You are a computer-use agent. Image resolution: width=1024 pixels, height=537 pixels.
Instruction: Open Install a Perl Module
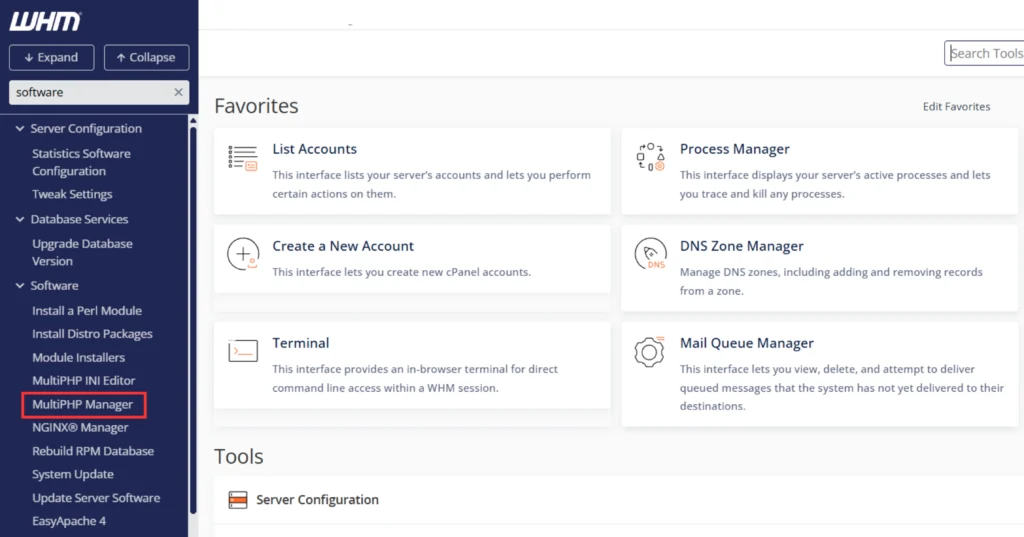pyautogui.click(x=87, y=311)
